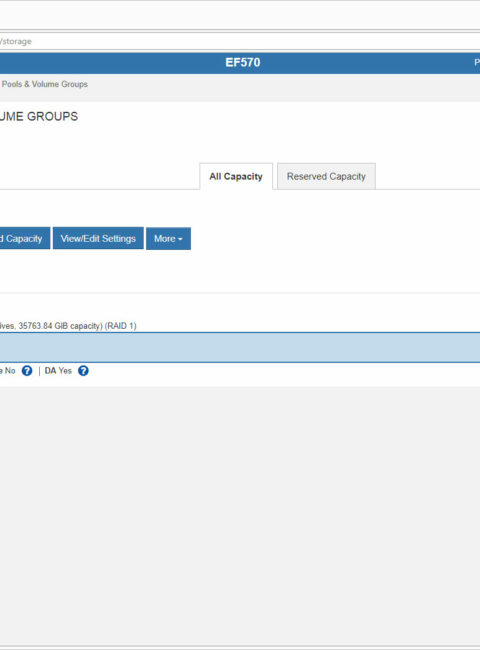Click the 'DA Yes' label
Viewport: 480px width, 650px height.
[x=58, y=371]
